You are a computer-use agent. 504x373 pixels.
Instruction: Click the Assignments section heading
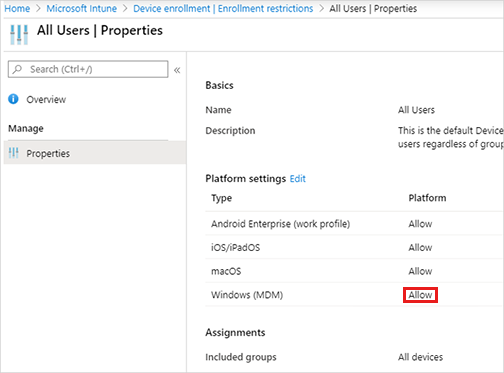tap(235, 332)
